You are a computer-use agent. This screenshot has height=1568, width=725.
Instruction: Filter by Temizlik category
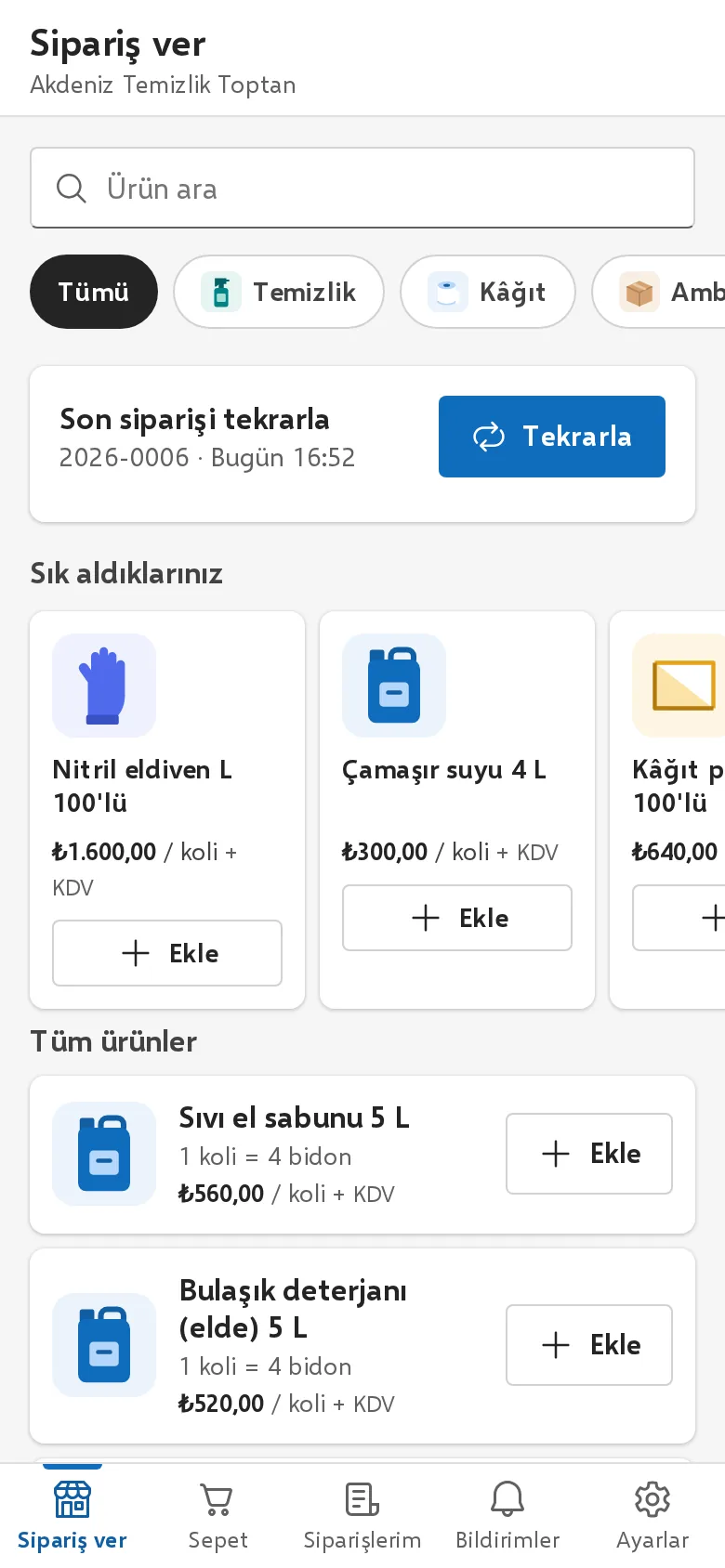point(279,292)
